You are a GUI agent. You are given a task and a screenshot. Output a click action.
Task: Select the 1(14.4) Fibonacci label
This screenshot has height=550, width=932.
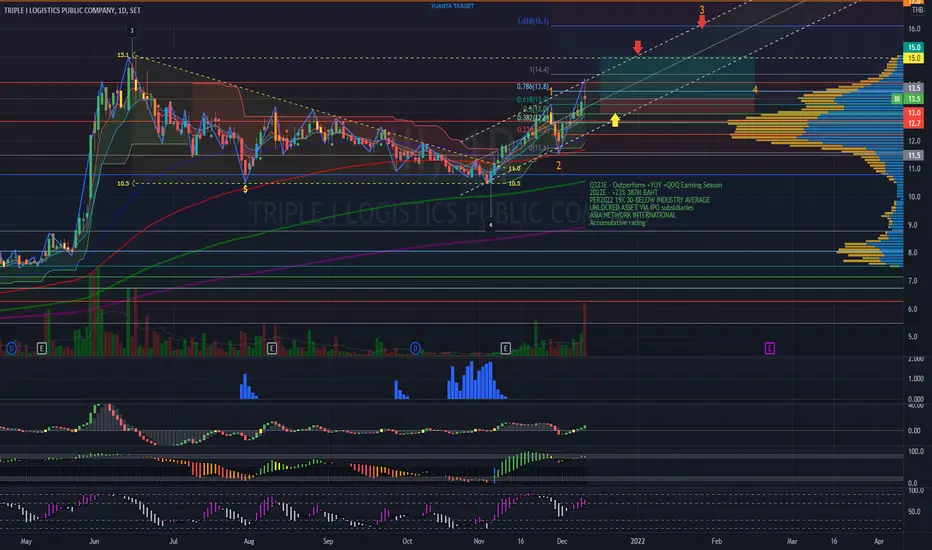point(539,70)
